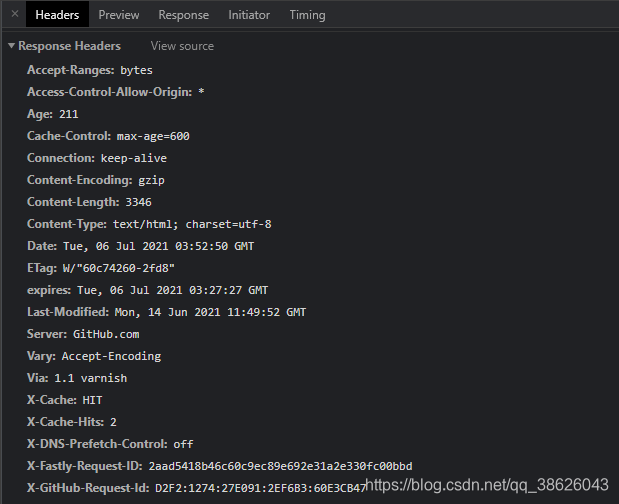Open the Timing tab
619x504 pixels.
tap(308, 15)
